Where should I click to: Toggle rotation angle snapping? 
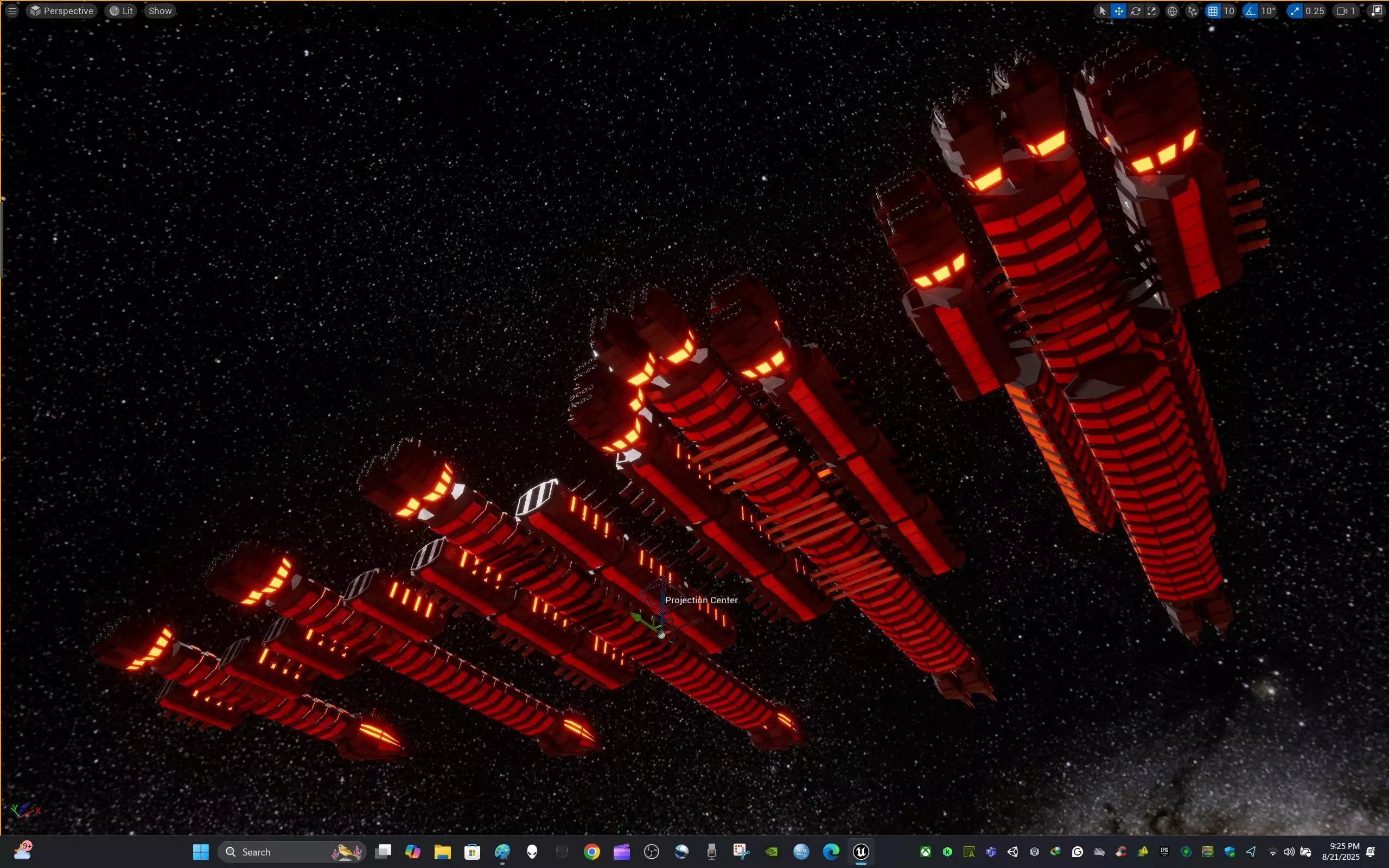coord(1251,11)
